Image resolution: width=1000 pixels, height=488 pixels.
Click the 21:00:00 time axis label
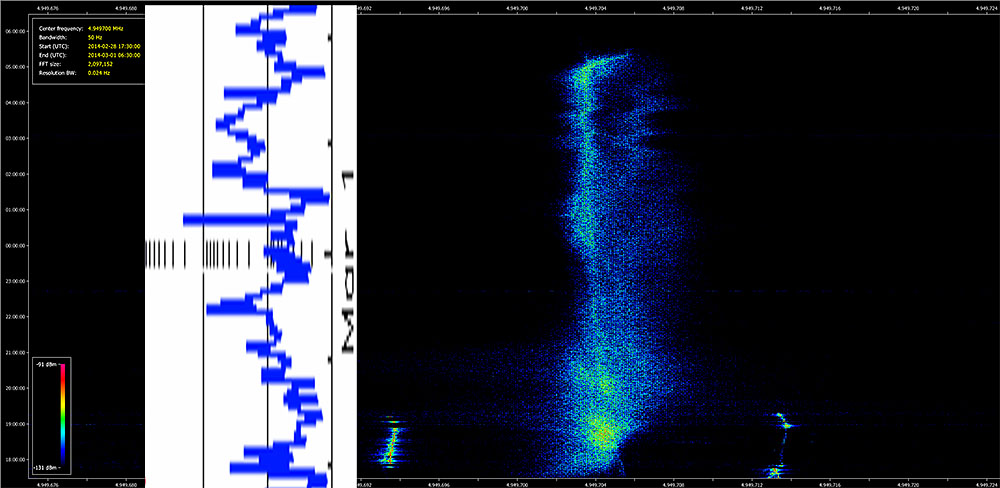coord(15,352)
